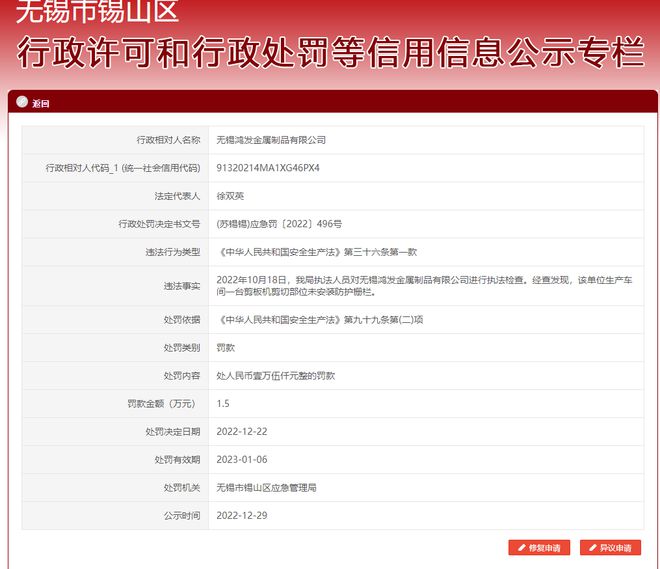The image size is (660, 569).
Task: Click the fine amount value 1.5
Action: point(223,404)
